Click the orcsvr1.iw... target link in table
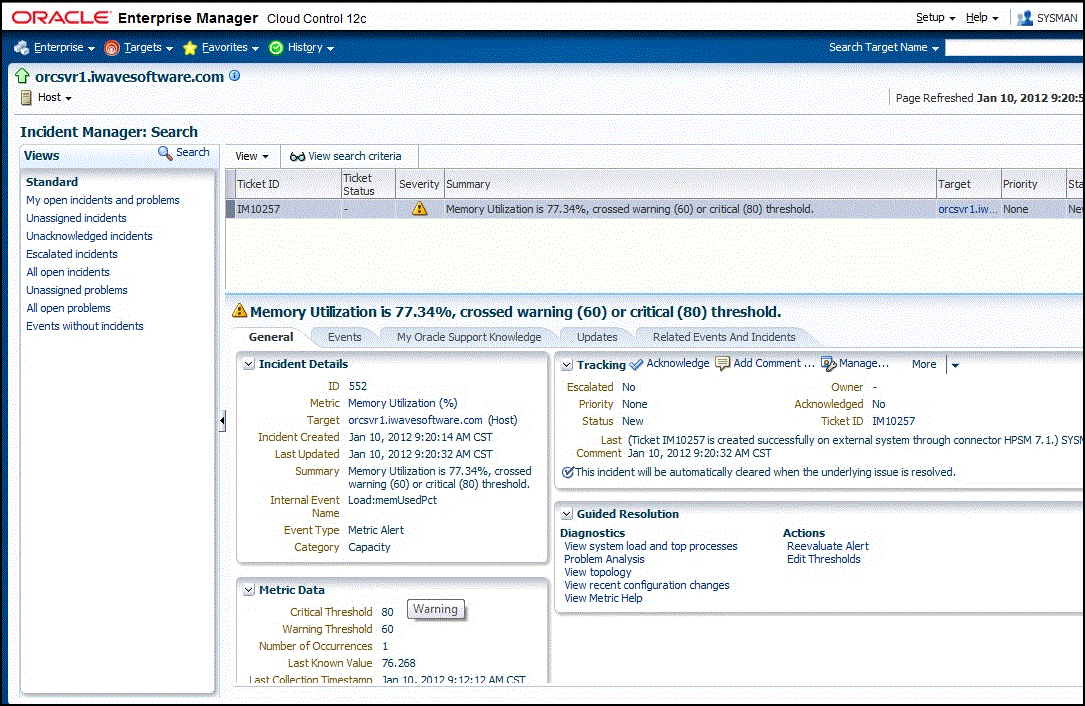1085x706 pixels. (x=968, y=209)
